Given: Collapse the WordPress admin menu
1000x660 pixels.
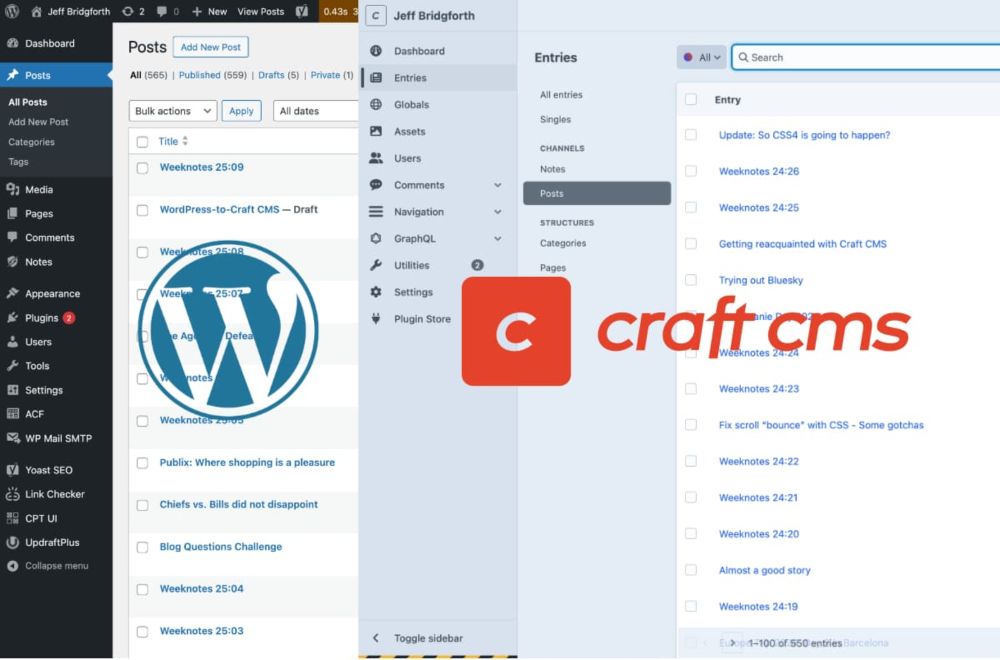Looking at the screenshot, I should (48, 566).
